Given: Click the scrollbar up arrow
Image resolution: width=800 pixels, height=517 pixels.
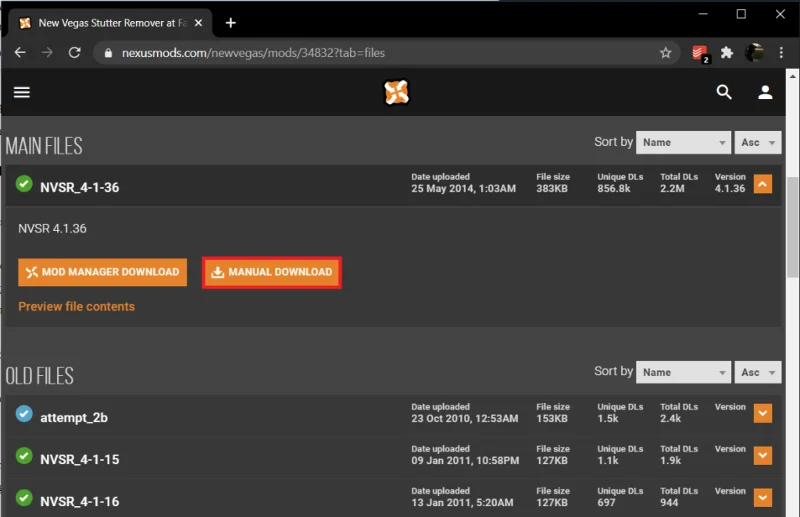Looking at the screenshot, I should click(x=792, y=76).
